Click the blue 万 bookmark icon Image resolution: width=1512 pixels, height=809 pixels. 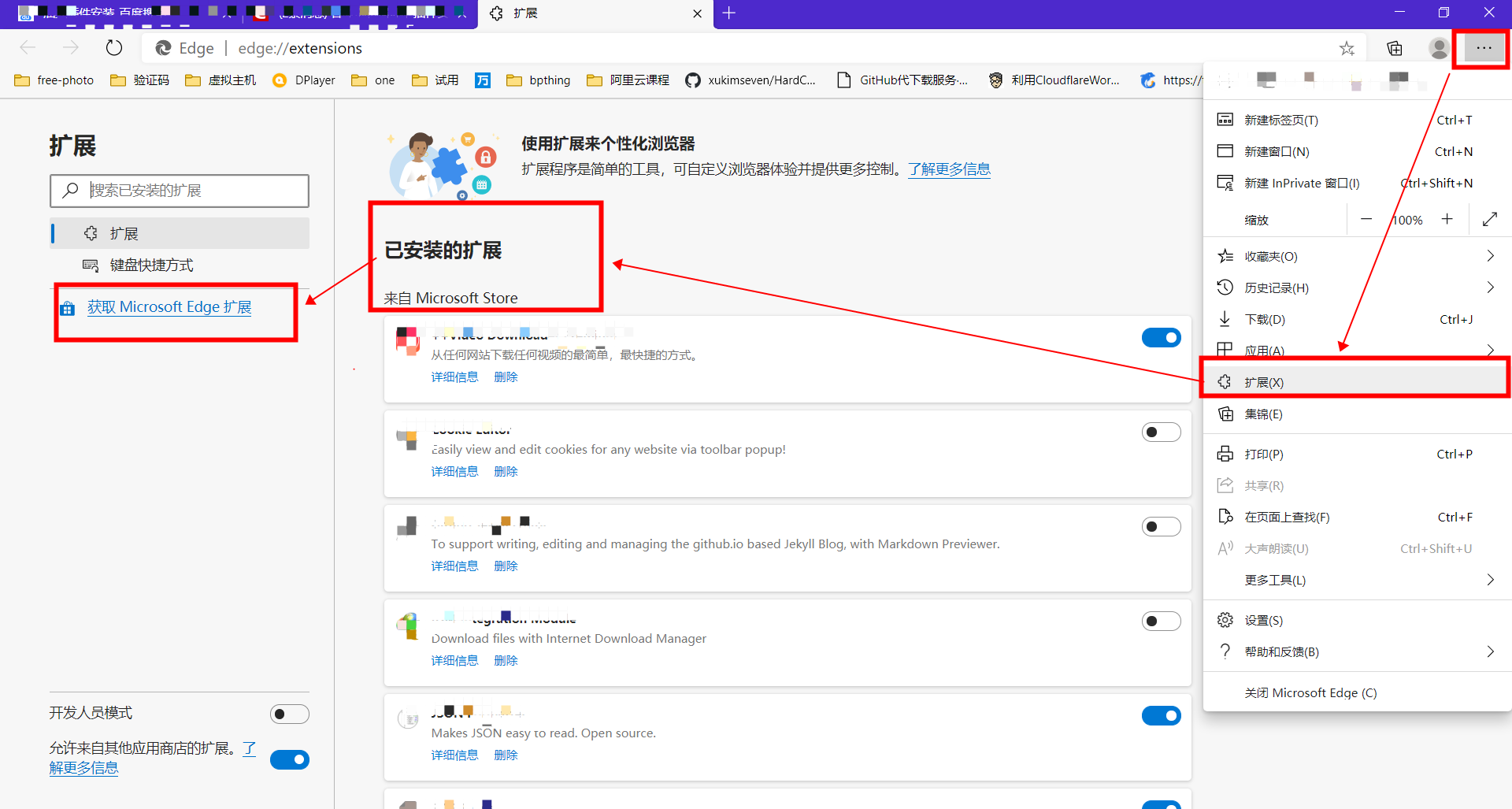(x=483, y=80)
